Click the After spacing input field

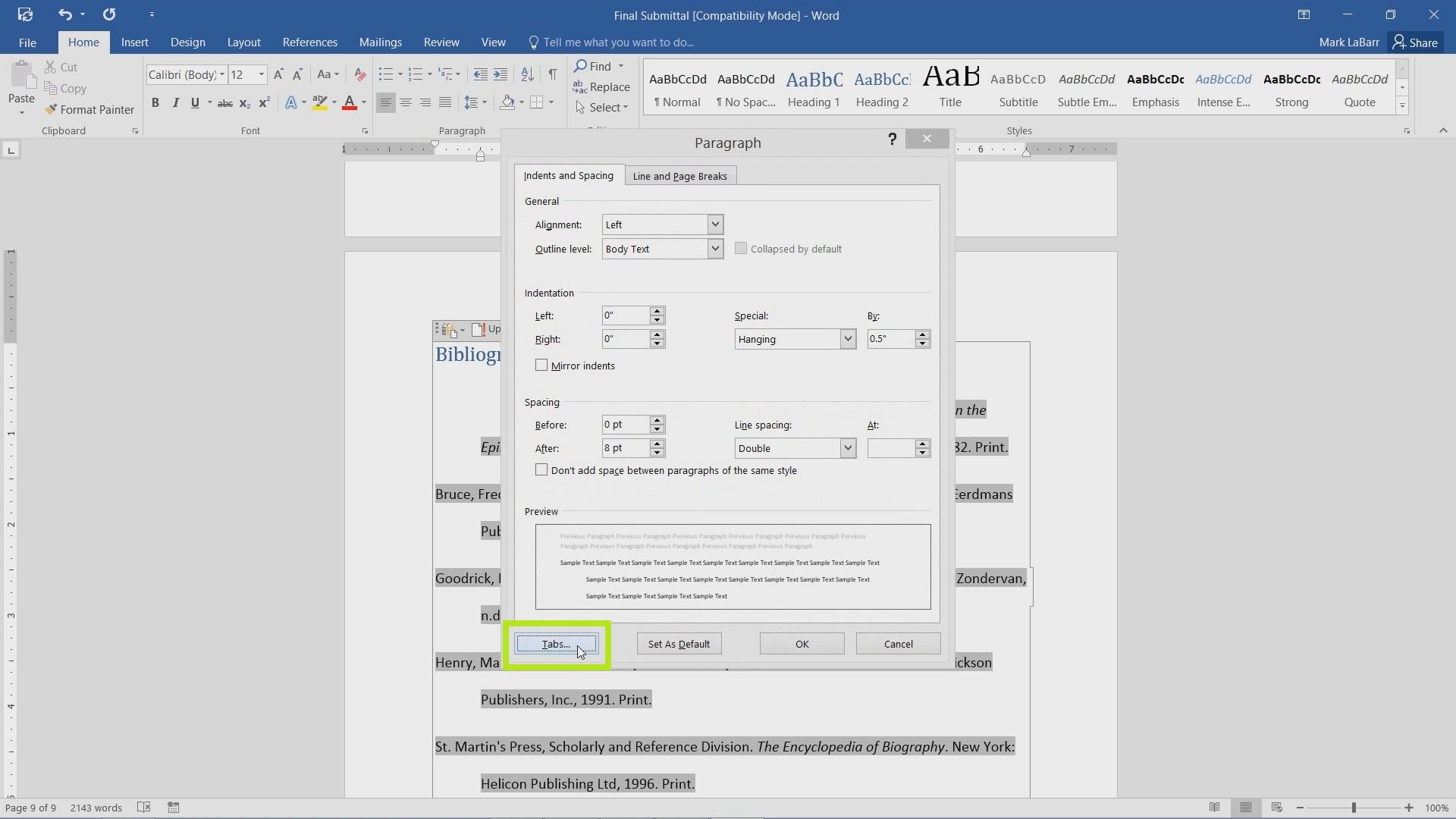point(625,447)
